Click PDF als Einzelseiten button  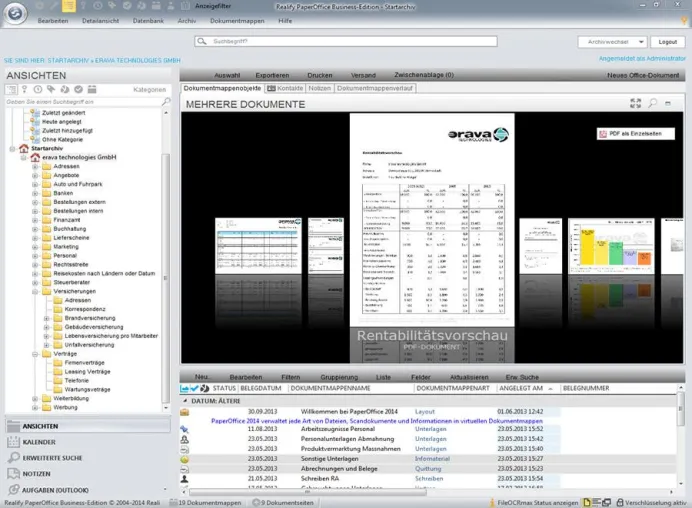point(636,134)
